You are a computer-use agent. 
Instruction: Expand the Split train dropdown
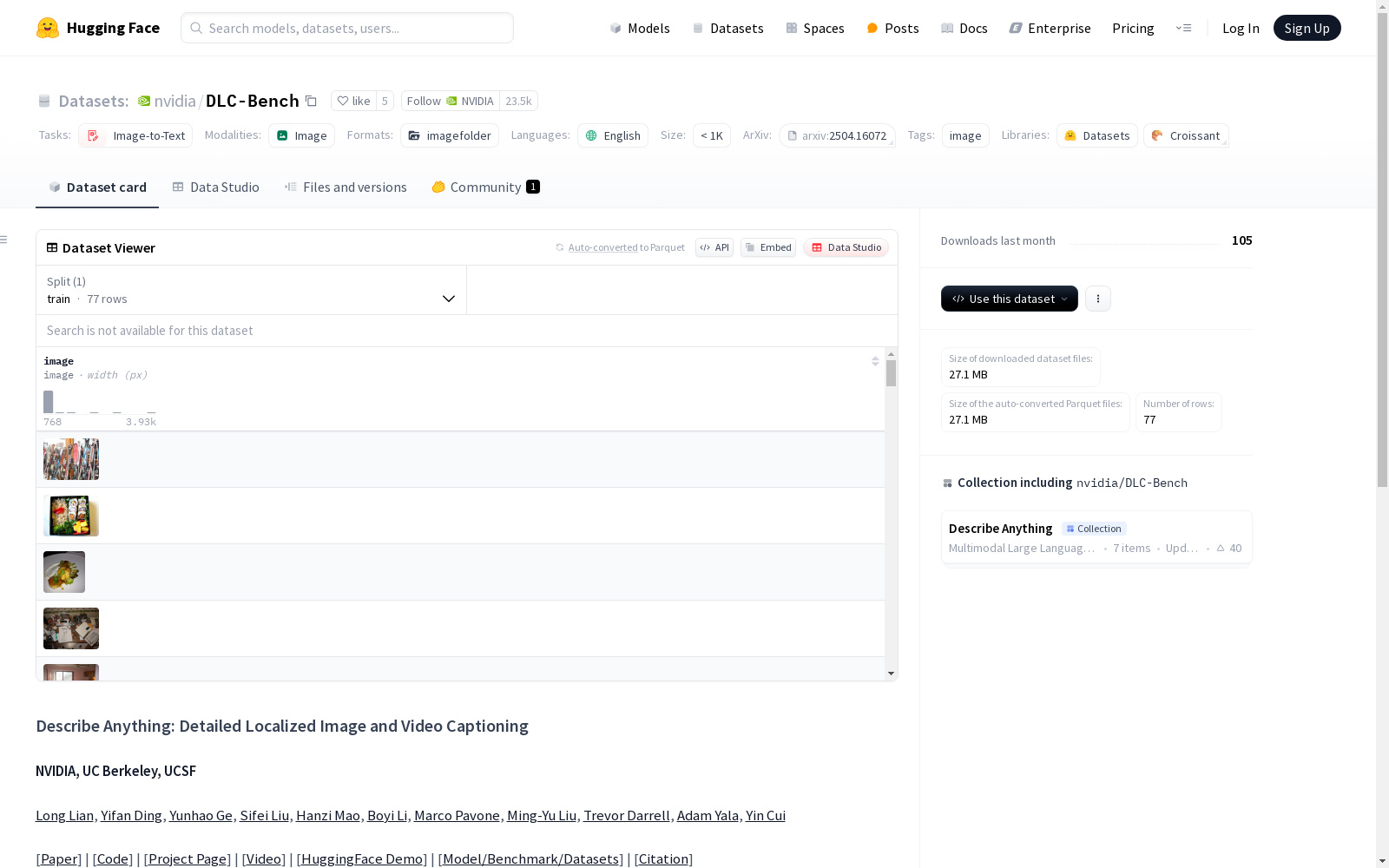(252, 290)
